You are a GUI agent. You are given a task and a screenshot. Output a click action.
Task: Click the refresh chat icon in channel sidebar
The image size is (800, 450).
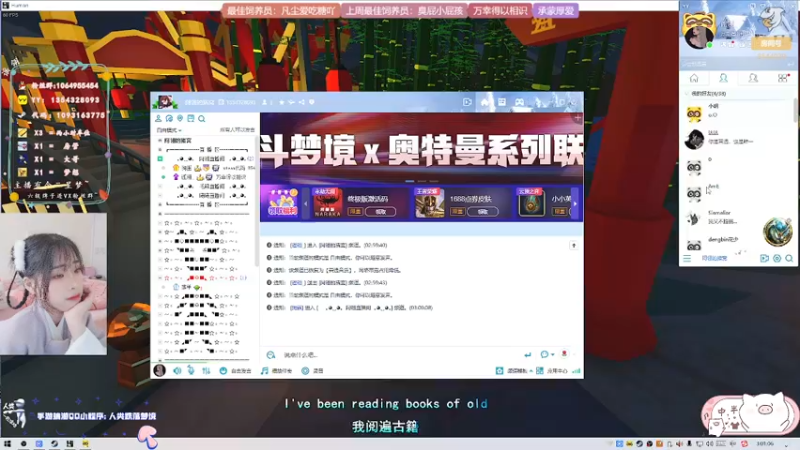click(169, 118)
